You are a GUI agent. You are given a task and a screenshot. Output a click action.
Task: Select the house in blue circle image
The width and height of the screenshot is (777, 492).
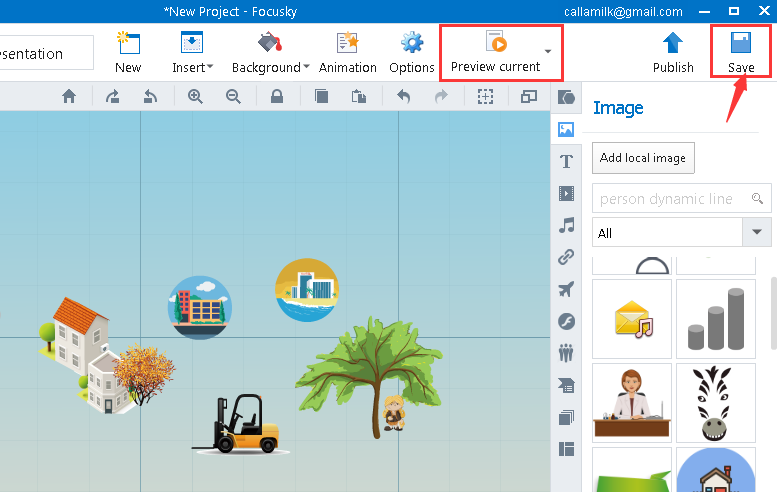(716, 470)
